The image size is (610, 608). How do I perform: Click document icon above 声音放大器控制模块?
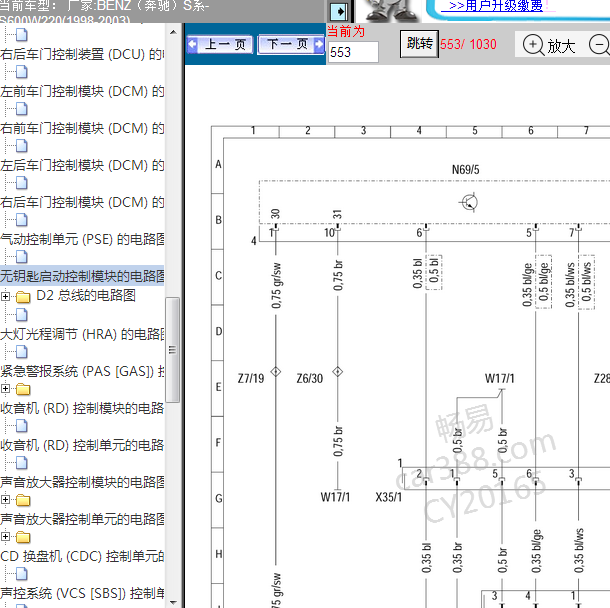[x=22, y=463]
